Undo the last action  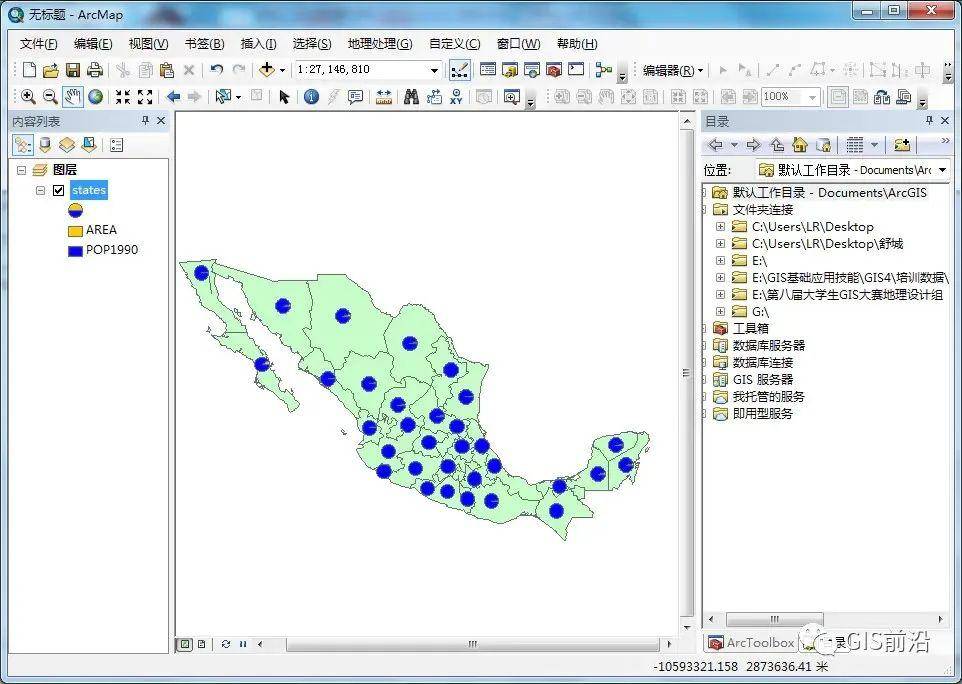pyautogui.click(x=216, y=70)
